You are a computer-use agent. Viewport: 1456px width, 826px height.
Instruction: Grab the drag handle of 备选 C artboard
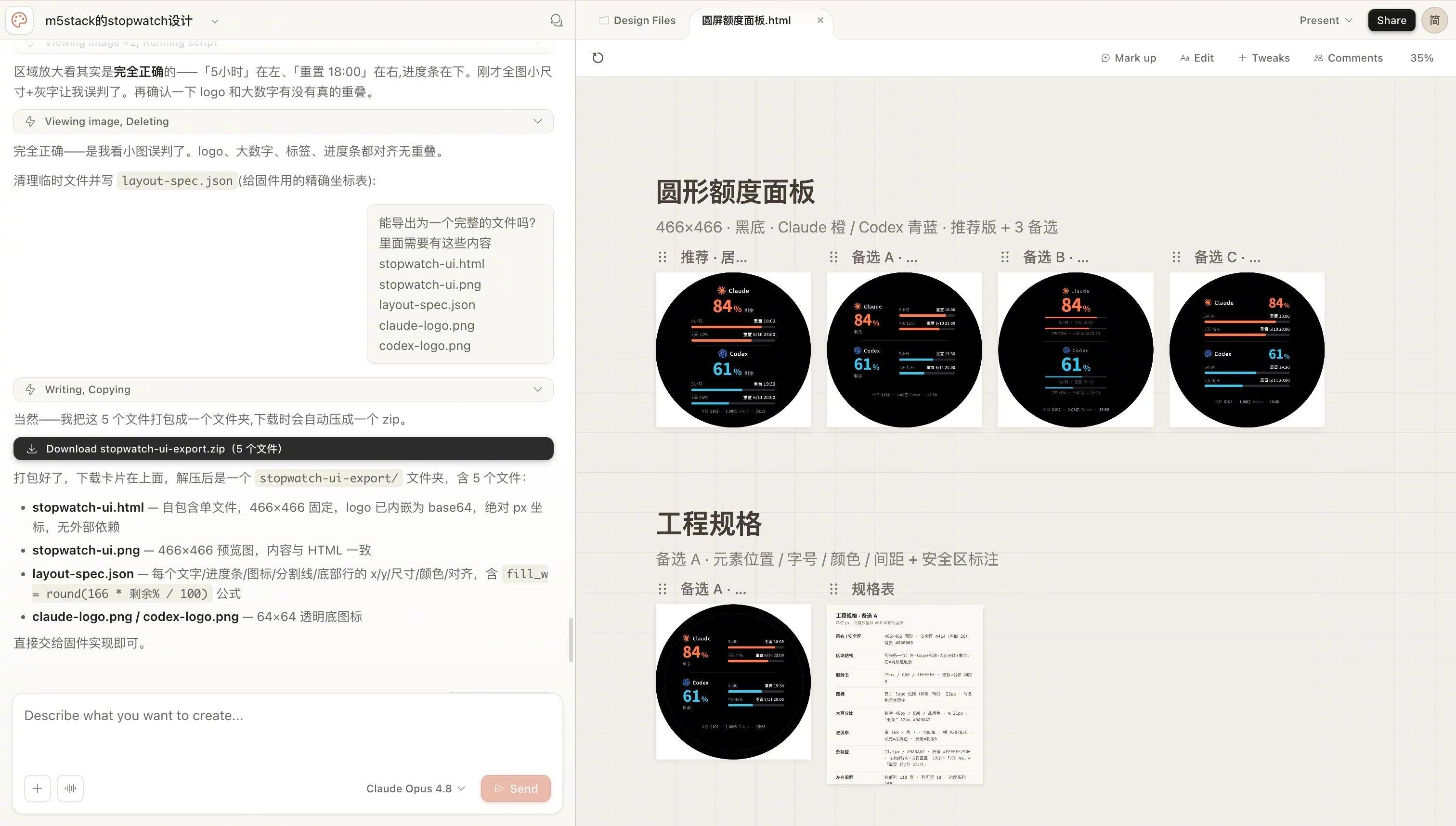pyautogui.click(x=1176, y=258)
